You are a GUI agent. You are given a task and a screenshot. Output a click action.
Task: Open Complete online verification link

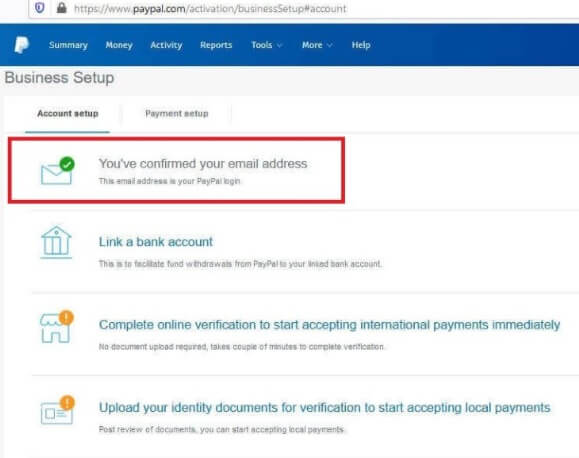(x=329, y=325)
